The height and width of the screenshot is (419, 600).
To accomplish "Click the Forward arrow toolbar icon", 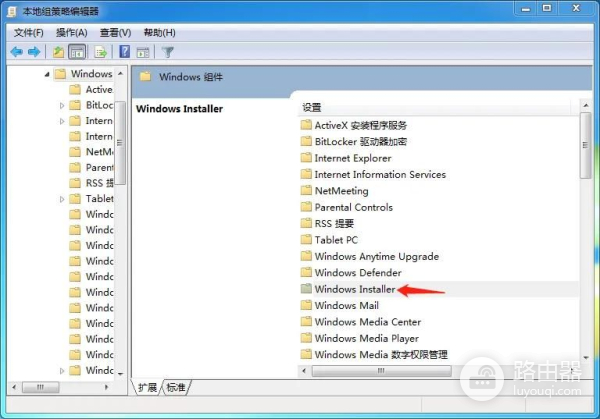I will pos(34,52).
